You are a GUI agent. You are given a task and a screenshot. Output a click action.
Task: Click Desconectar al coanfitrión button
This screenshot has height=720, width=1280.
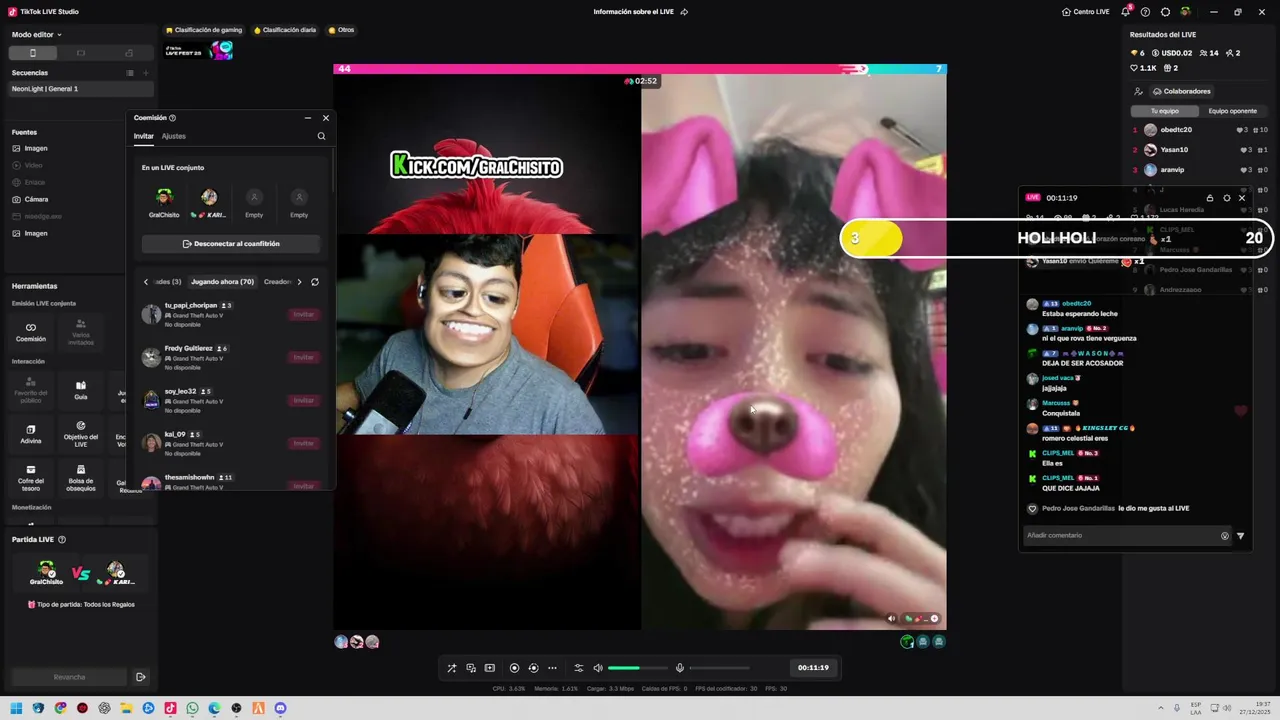[x=231, y=244]
